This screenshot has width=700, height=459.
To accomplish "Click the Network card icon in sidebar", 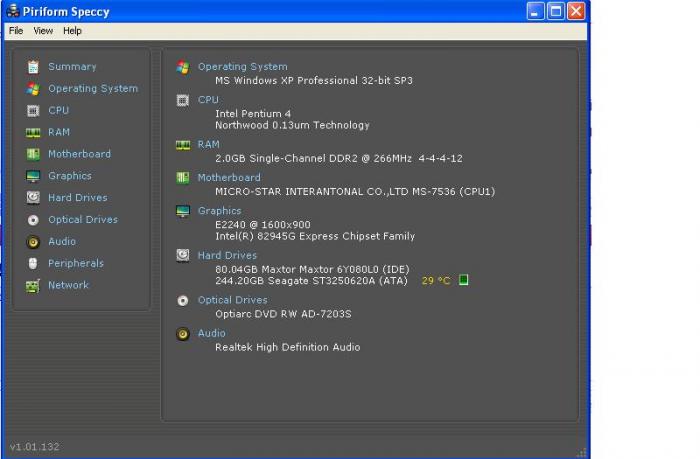I will click(33, 286).
